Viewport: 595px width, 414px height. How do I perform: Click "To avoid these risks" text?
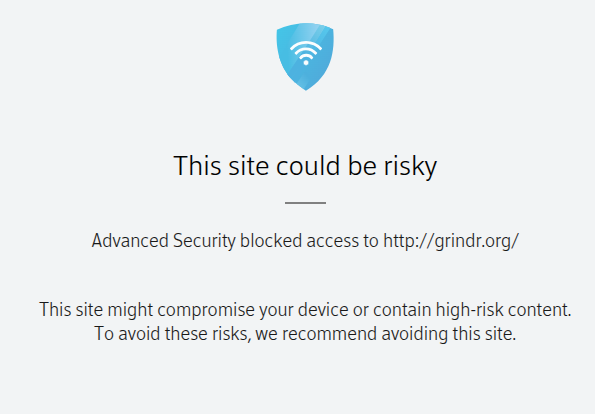click(x=173, y=334)
